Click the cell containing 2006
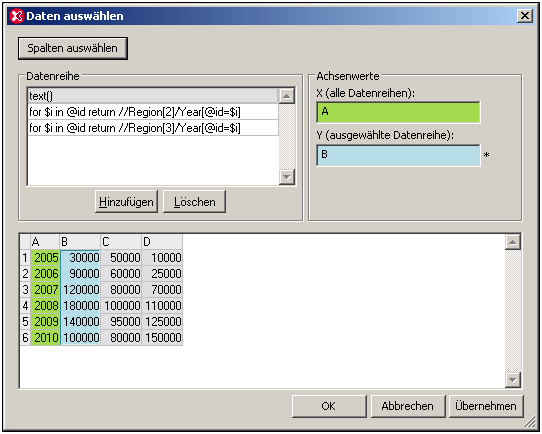 pos(45,274)
